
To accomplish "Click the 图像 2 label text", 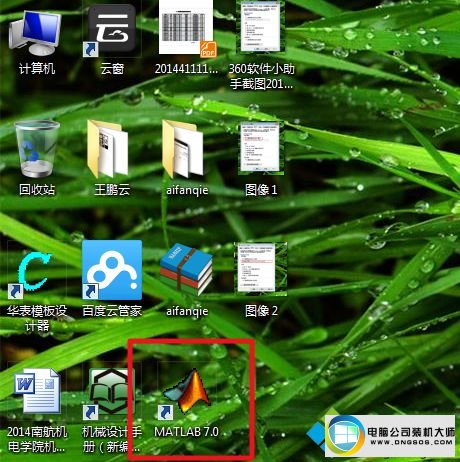I will (x=261, y=311).
